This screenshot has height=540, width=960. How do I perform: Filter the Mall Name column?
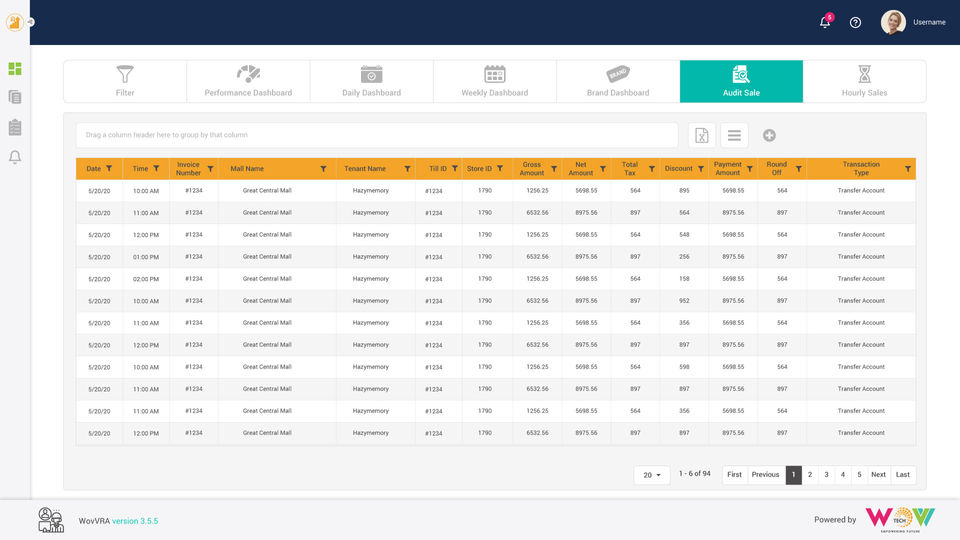(x=323, y=169)
